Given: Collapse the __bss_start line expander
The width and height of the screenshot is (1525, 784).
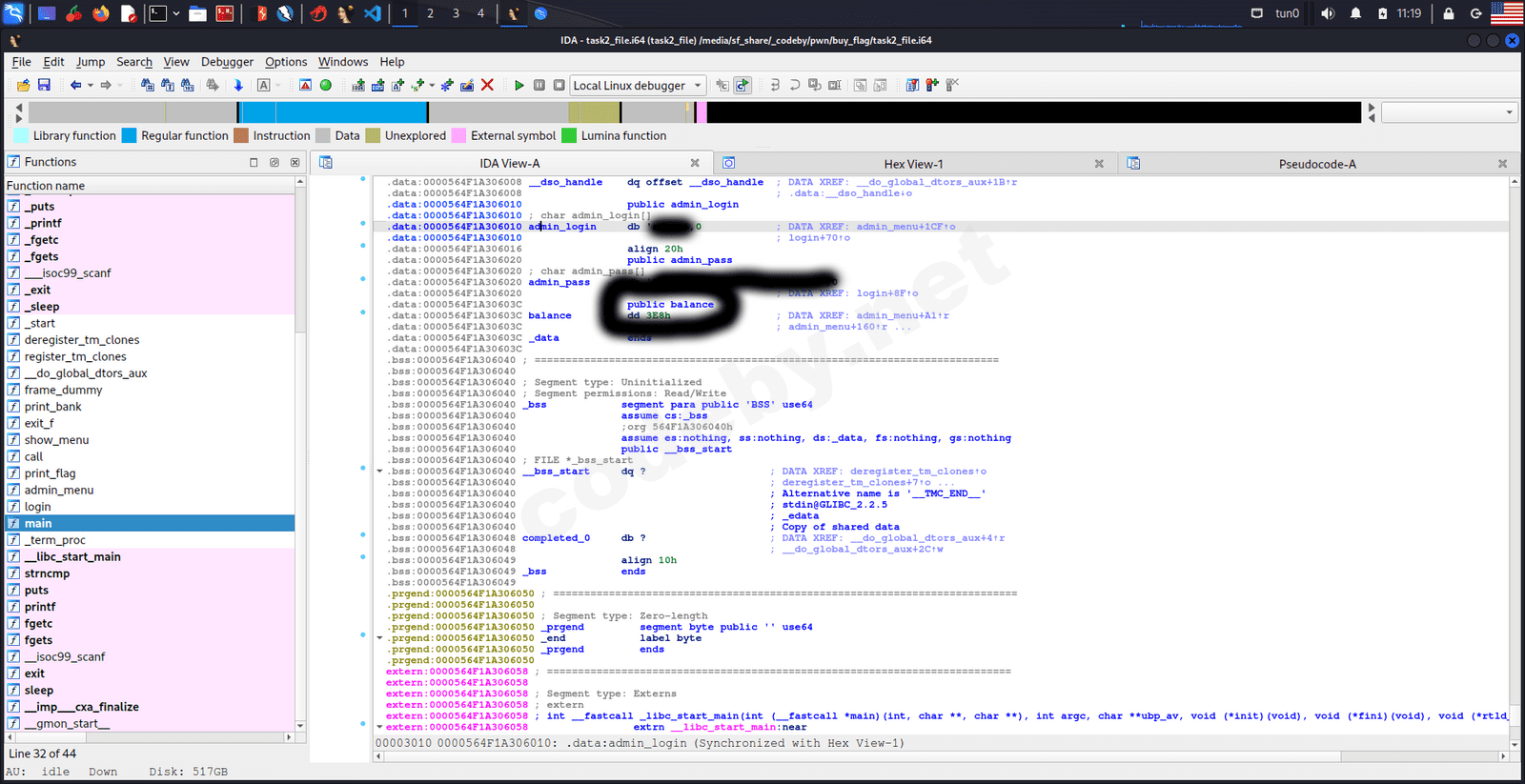Looking at the screenshot, I should (x=379, y=472).
